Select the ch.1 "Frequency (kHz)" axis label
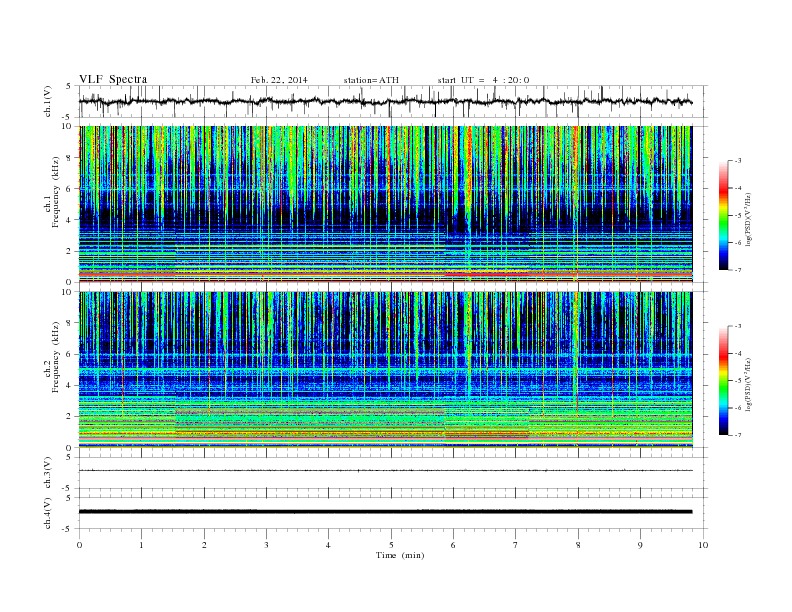Viewport: 792px width, 612px height. coord(55,192)
